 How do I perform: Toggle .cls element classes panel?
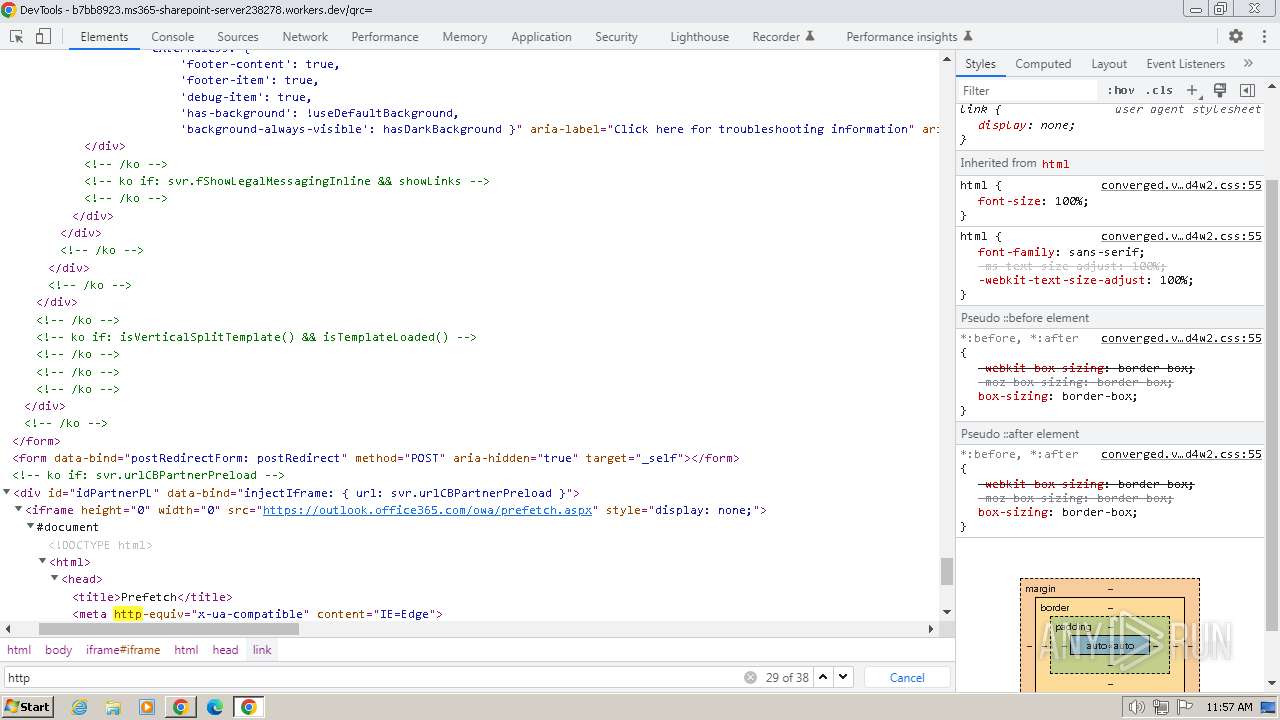pyautogui.click(x=1159, y=90)
